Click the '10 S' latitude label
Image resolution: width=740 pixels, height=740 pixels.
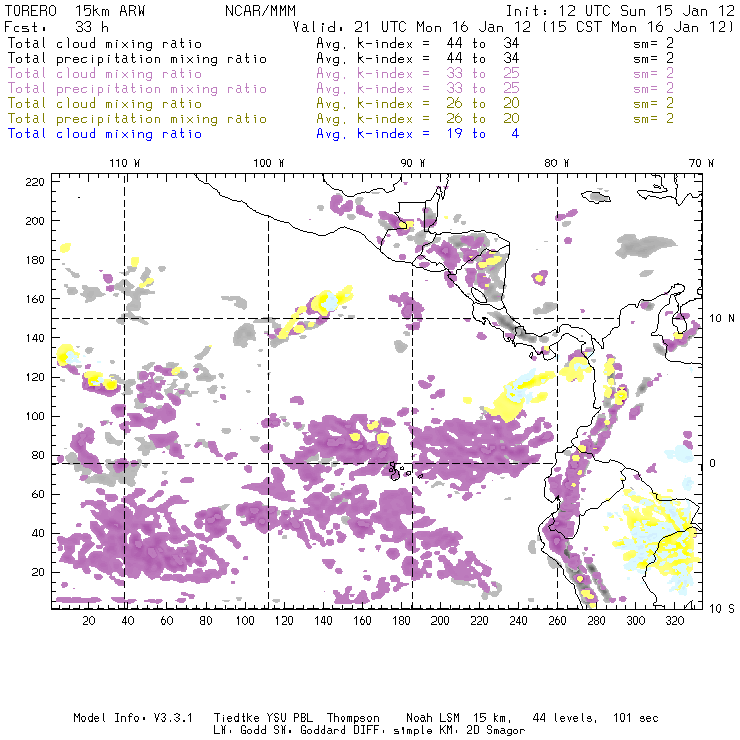tap(722, 609)
